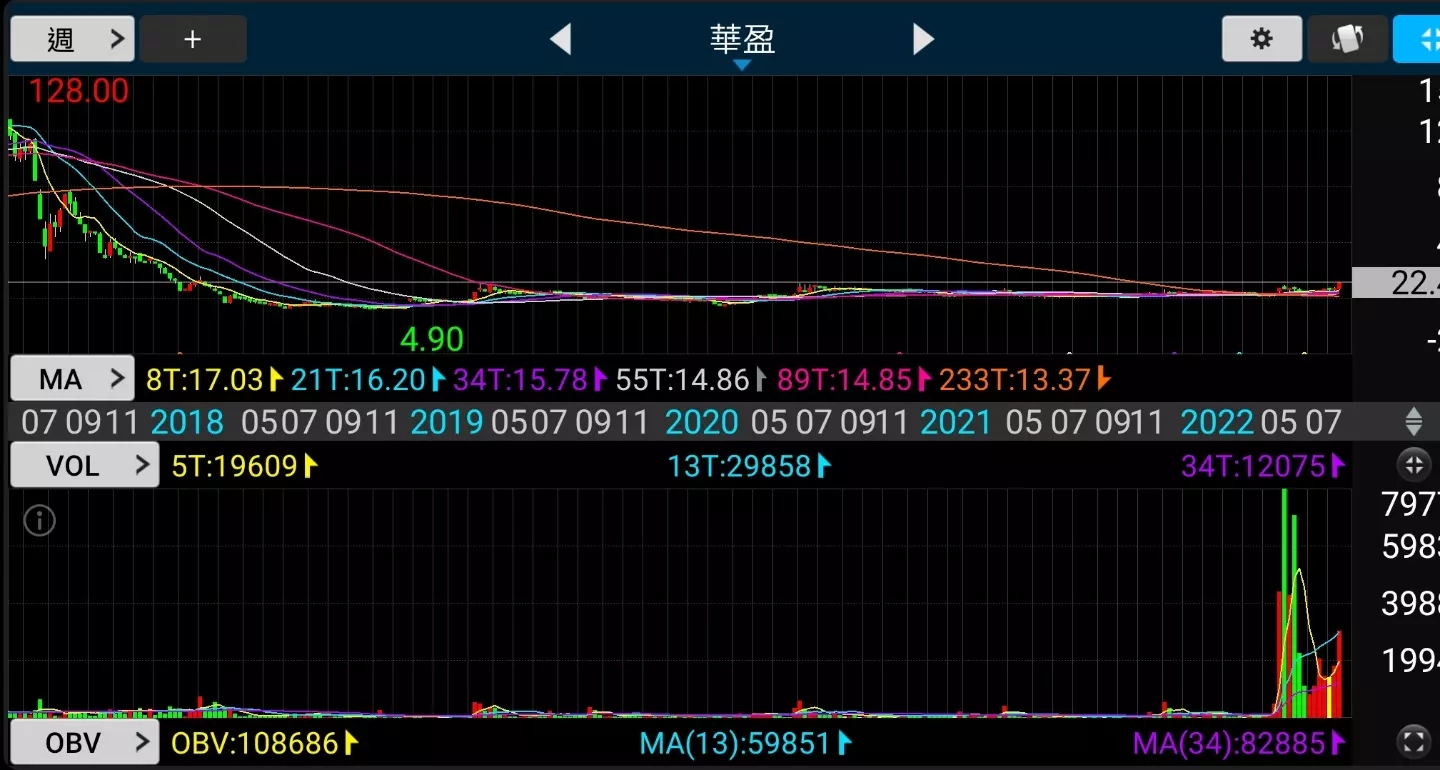Switch the VOL indicator panel

point(84,466)
